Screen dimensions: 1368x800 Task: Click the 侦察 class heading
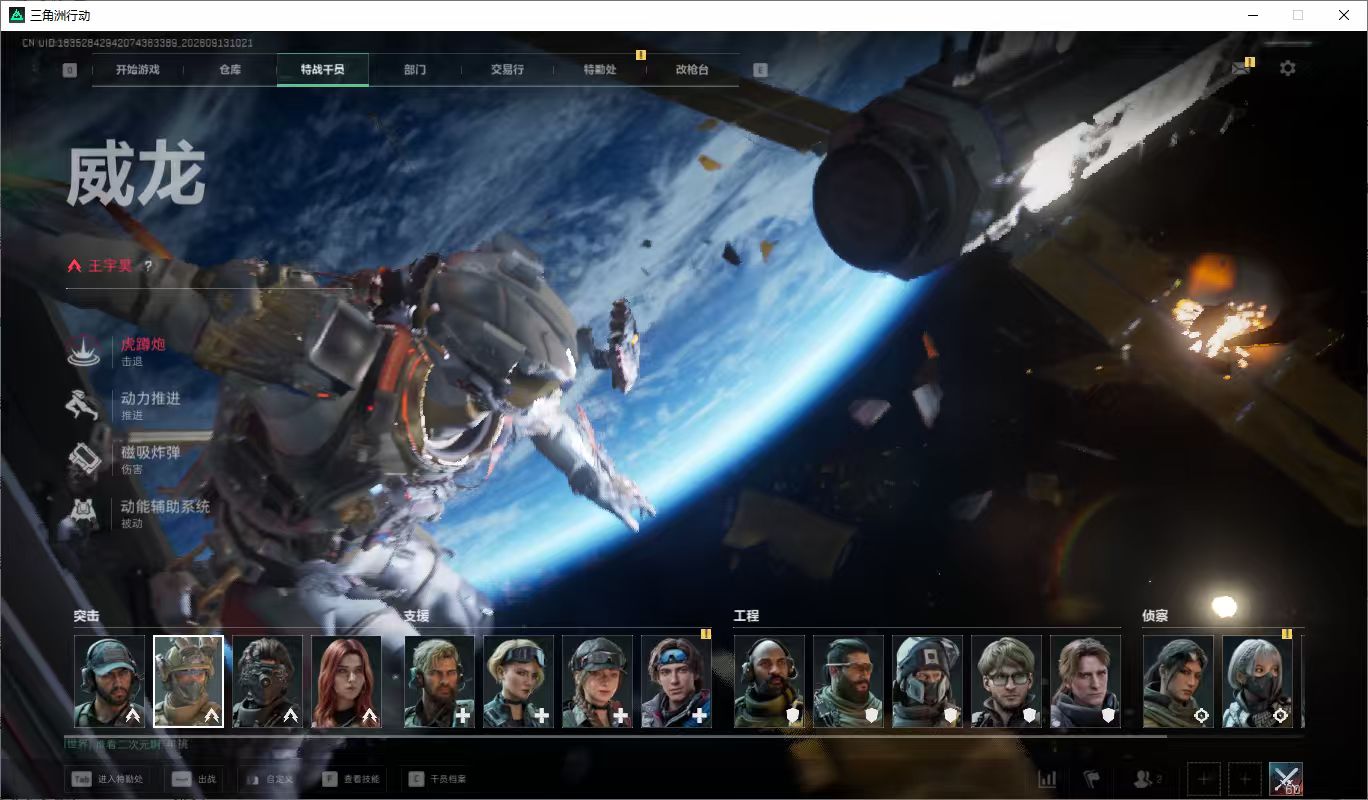[x=1155, y=616]
